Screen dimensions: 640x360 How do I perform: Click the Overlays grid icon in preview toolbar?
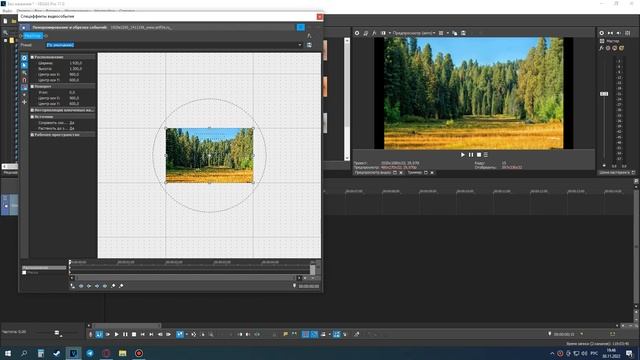coord(441,33)
